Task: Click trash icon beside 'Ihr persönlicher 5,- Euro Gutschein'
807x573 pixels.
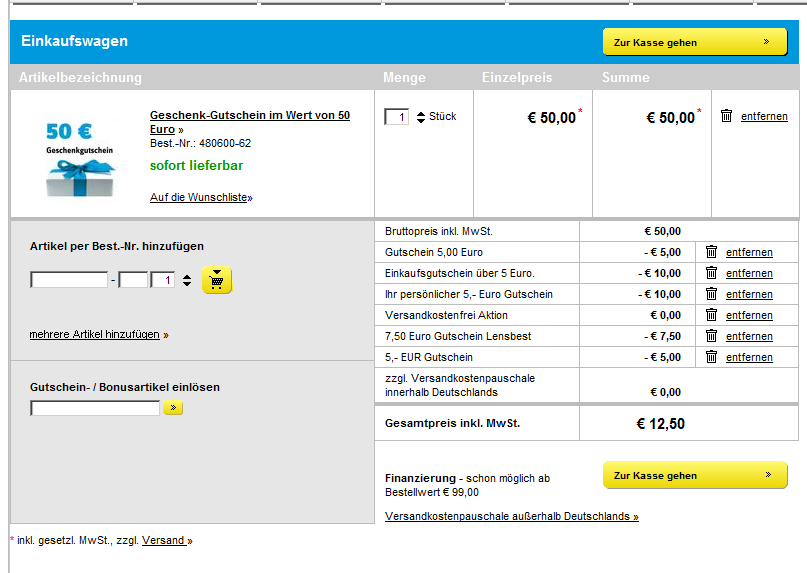Action: click(x=711, y=294)
